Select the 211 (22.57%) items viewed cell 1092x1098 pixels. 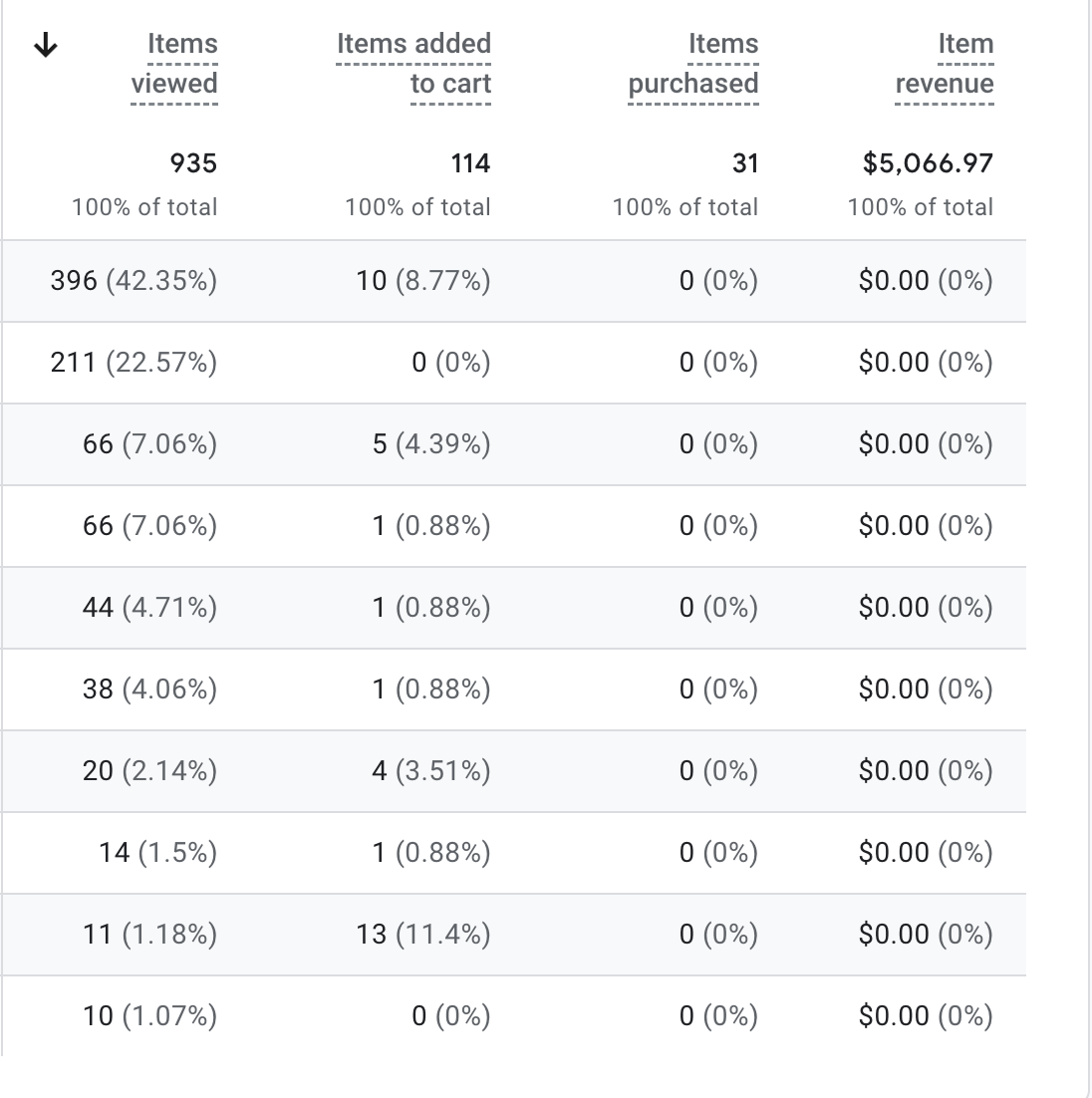pos(134,363)
